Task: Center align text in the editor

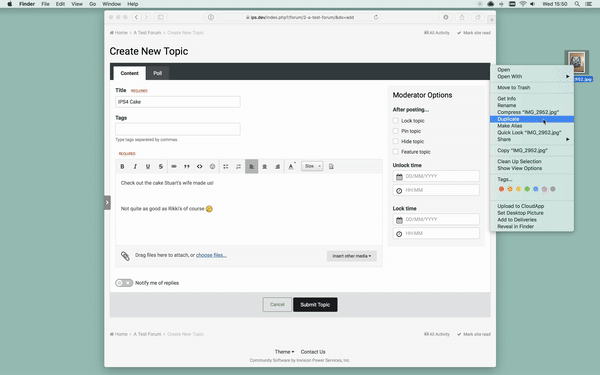Action: [264, 166]
